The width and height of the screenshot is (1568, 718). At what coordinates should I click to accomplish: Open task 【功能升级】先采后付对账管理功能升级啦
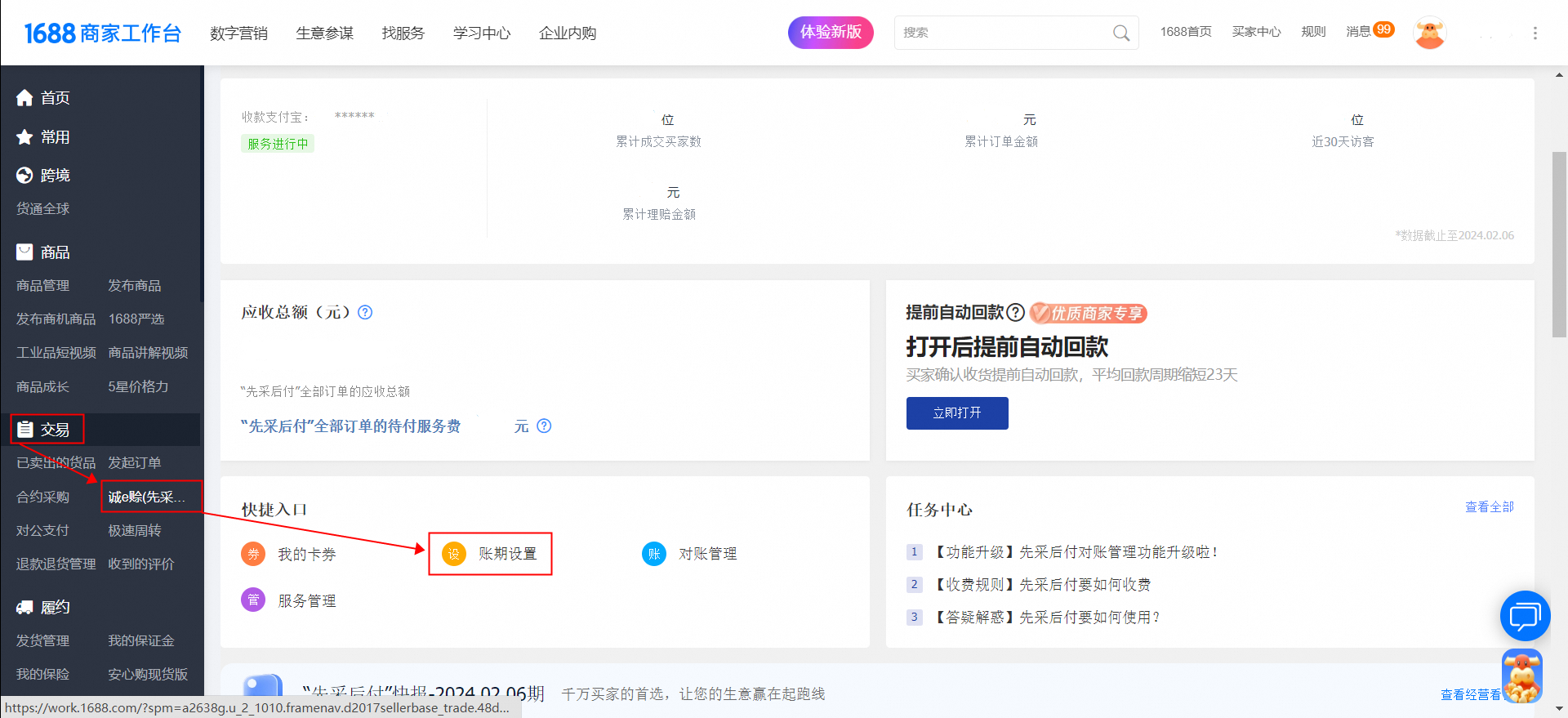1075,552
